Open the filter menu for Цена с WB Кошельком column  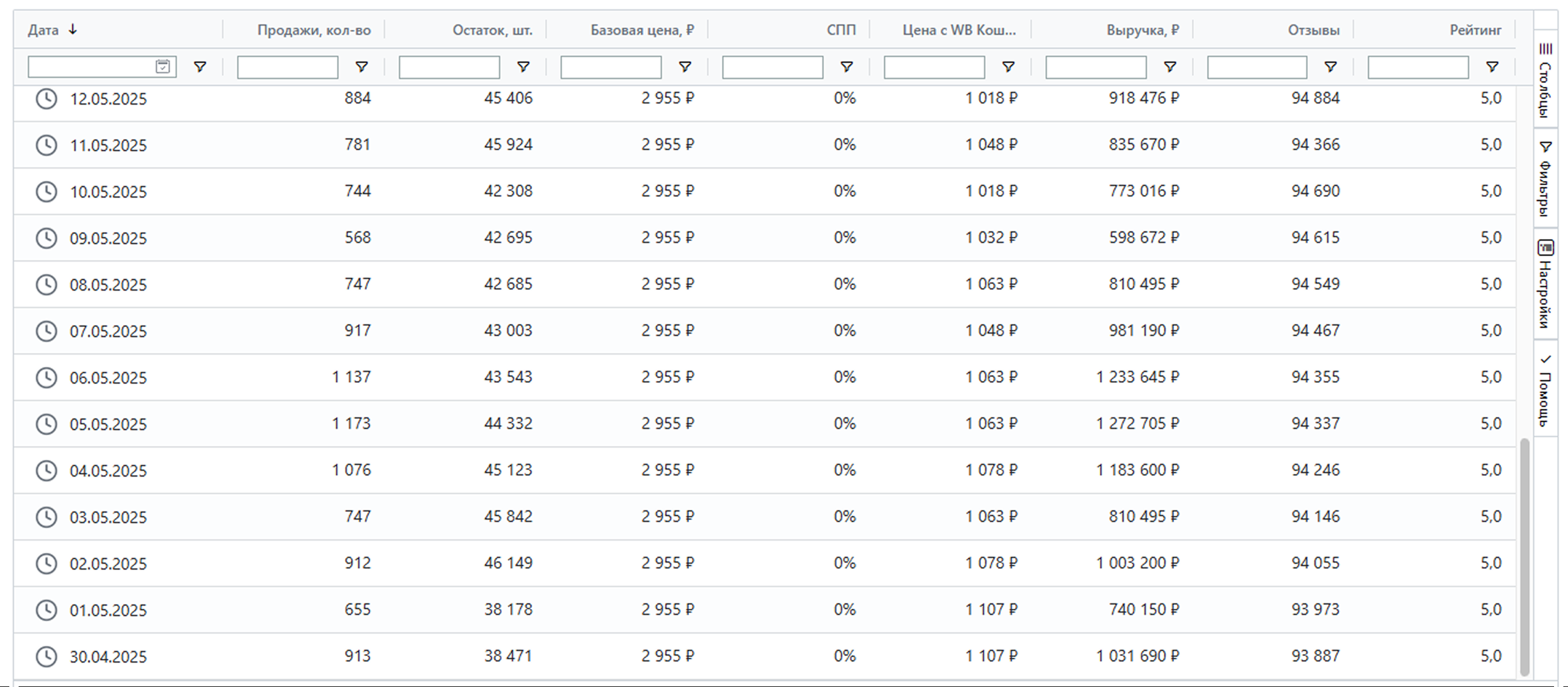1008,67
